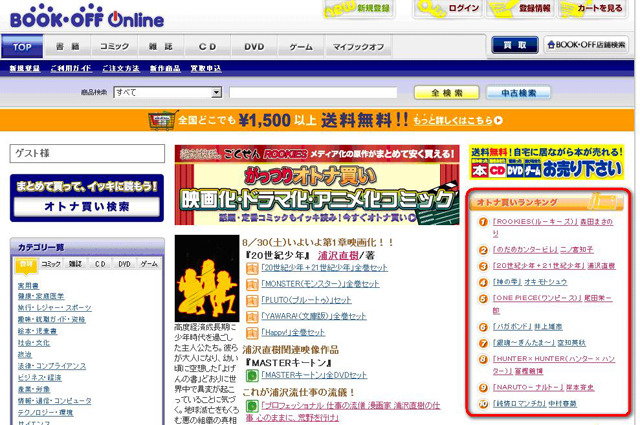
Task: Open 浦沢直樹 author link
Action: 338,256
